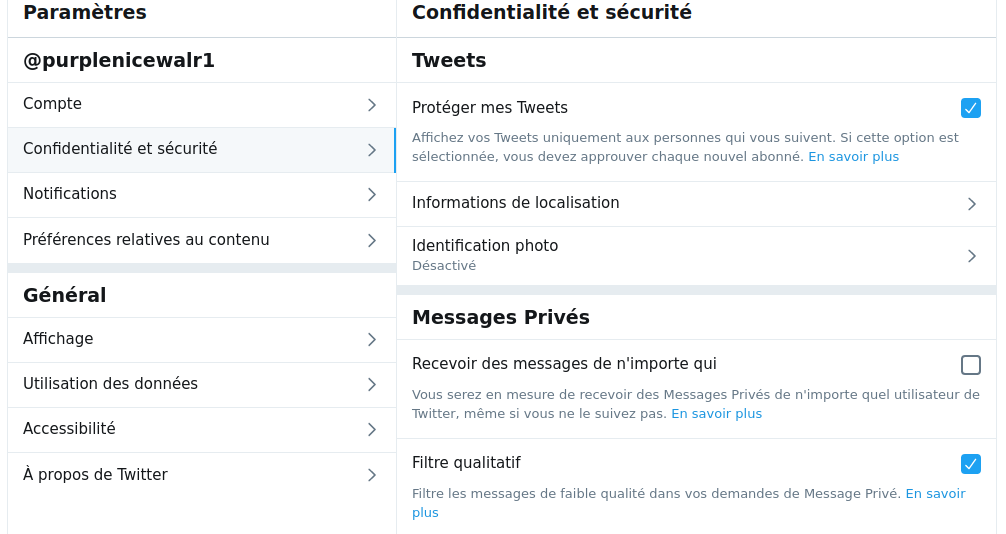Click the chevron arrow beside Compte
The image size is (1006, 534).
372,105
